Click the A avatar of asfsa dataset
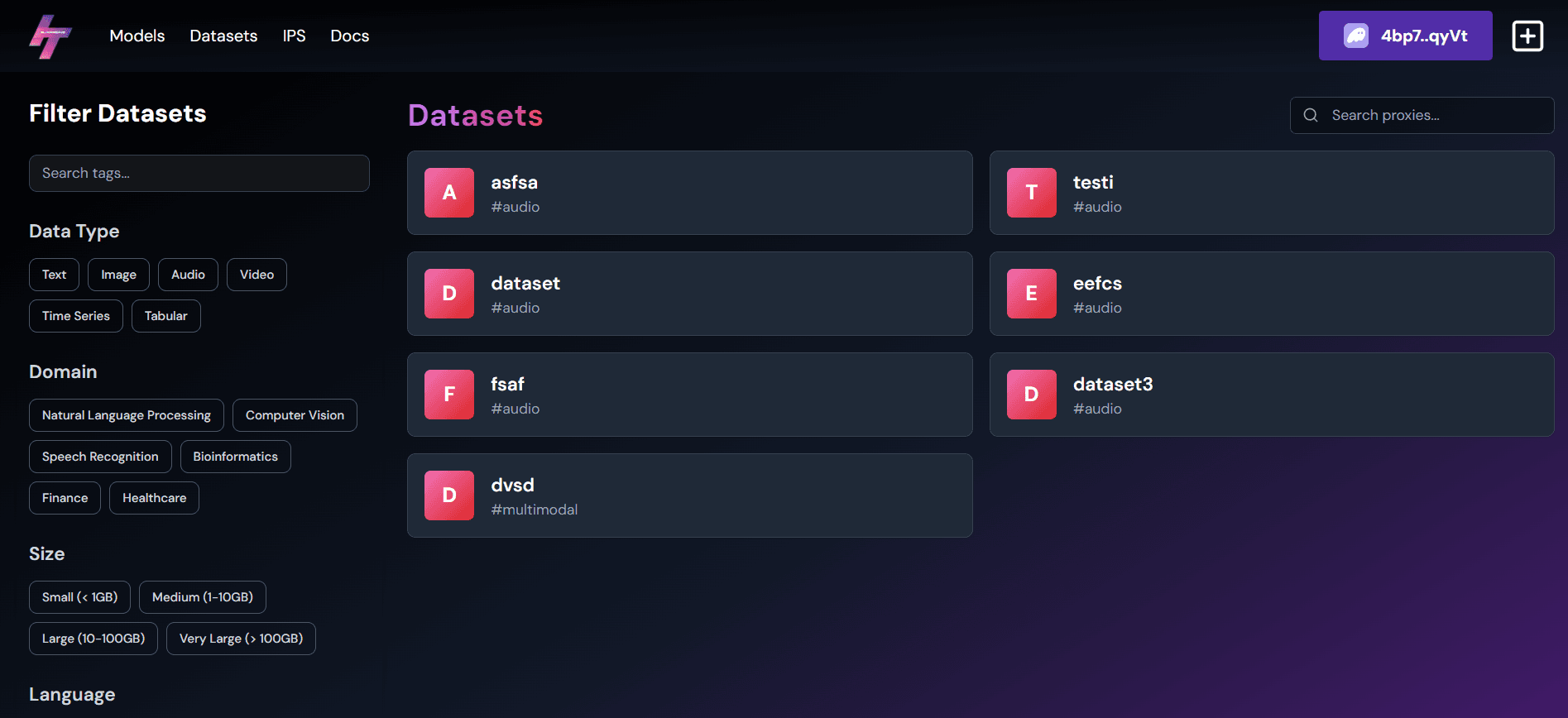The width and height of the screenshot is (1568, 718). (x=449, y=193)
